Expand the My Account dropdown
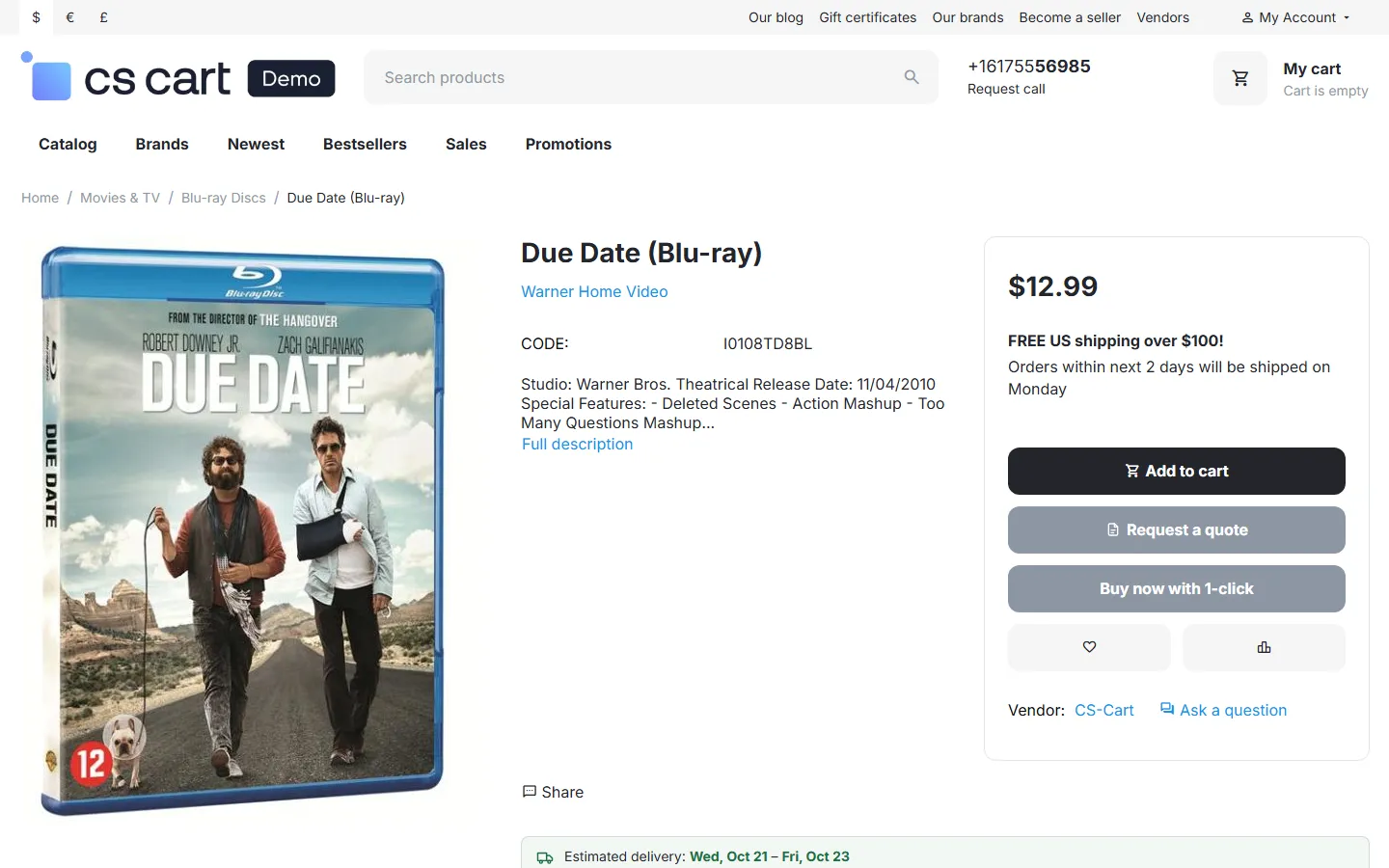 point(1295,17)
